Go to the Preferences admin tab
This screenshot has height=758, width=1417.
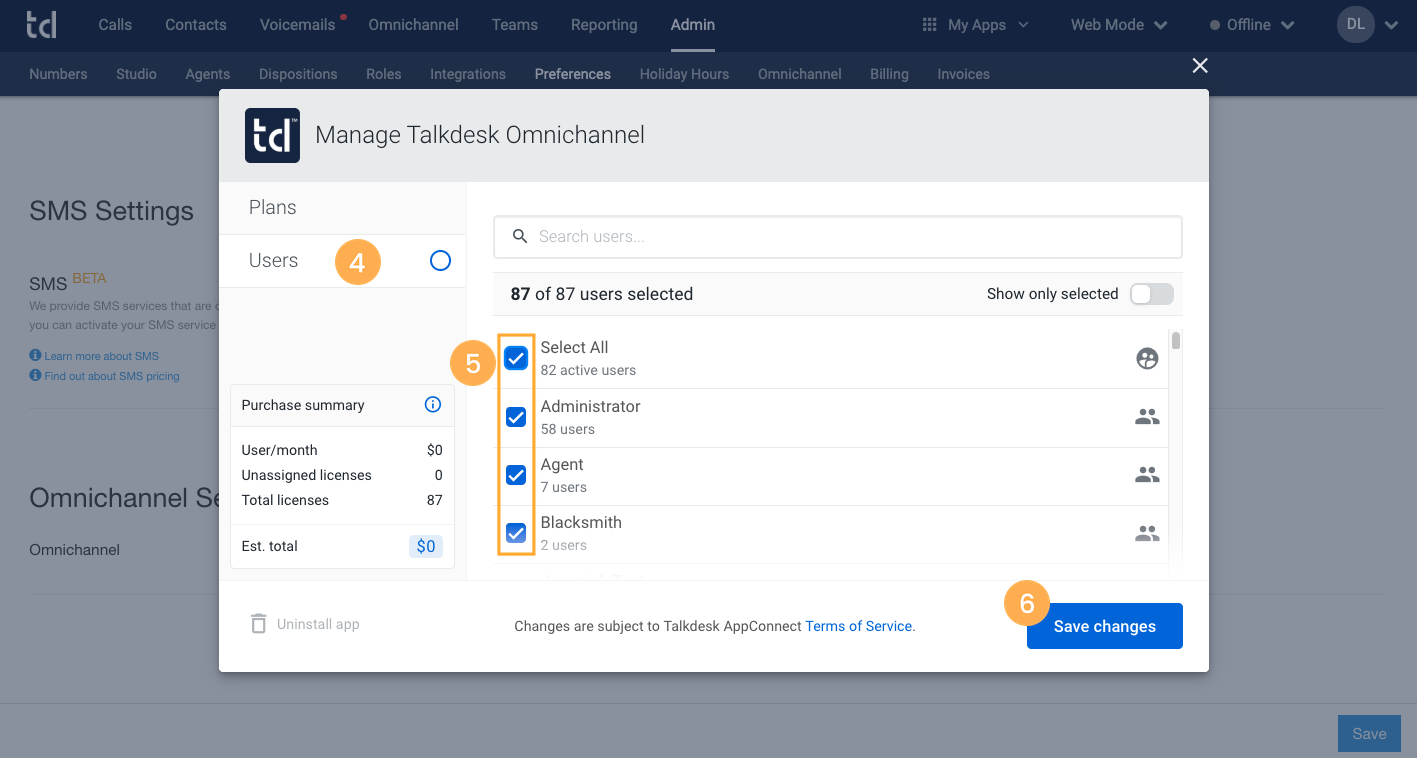pyautogui.click(x=573, y=74)
